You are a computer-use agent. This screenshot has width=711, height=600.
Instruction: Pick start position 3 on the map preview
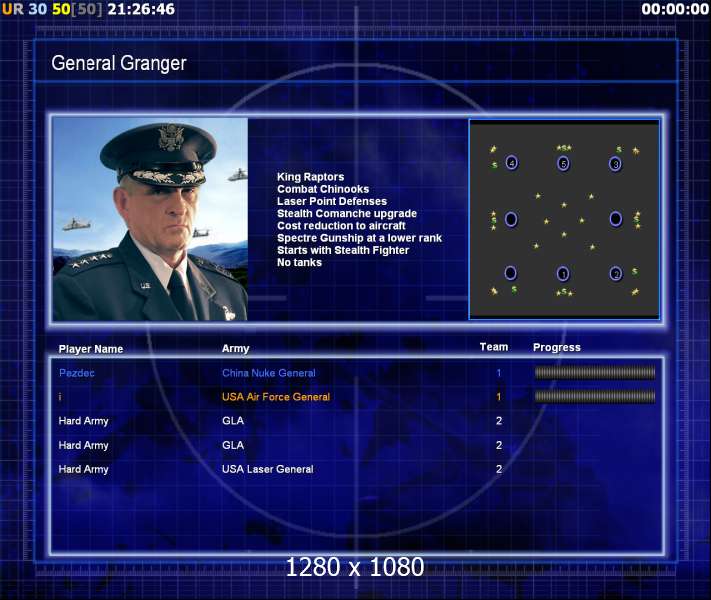pos(615,164)
